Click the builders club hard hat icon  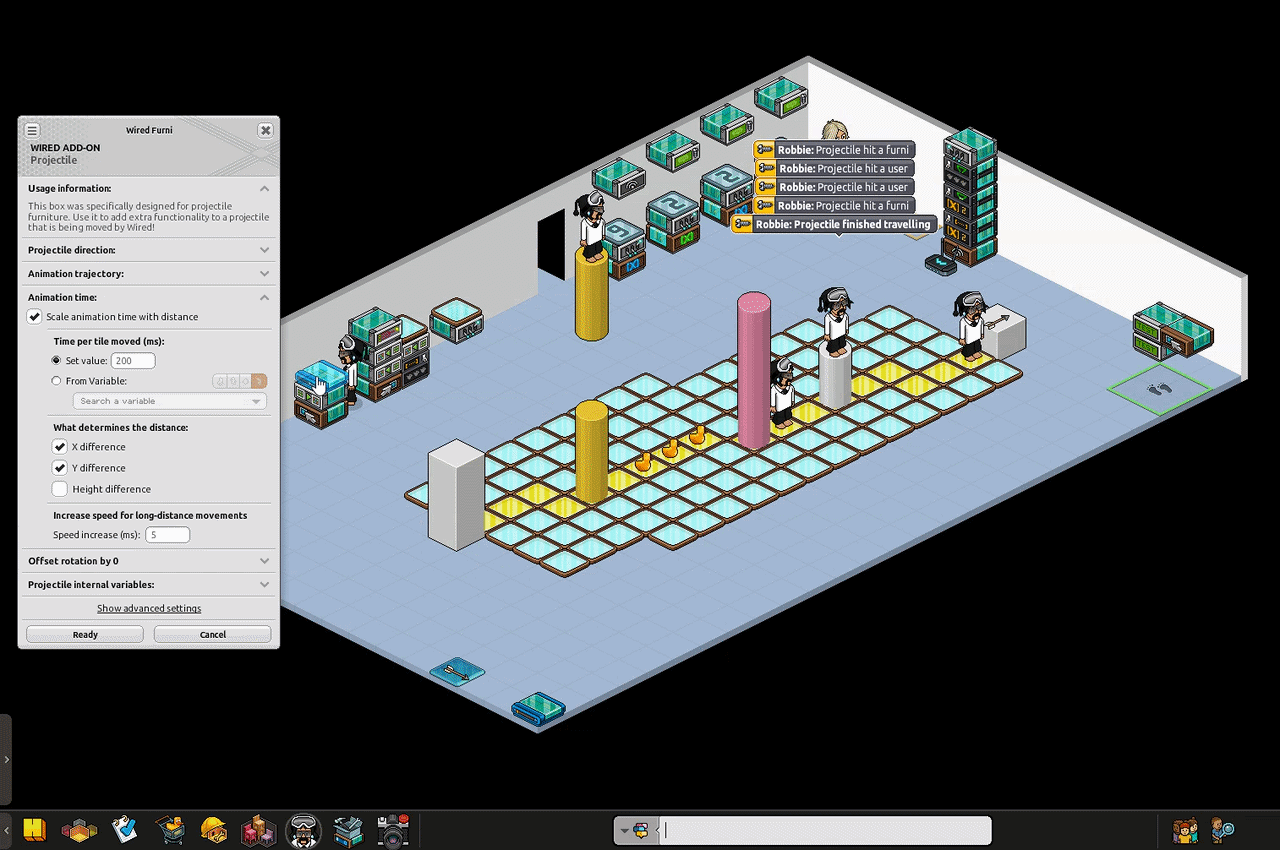[x=214, y=830]
